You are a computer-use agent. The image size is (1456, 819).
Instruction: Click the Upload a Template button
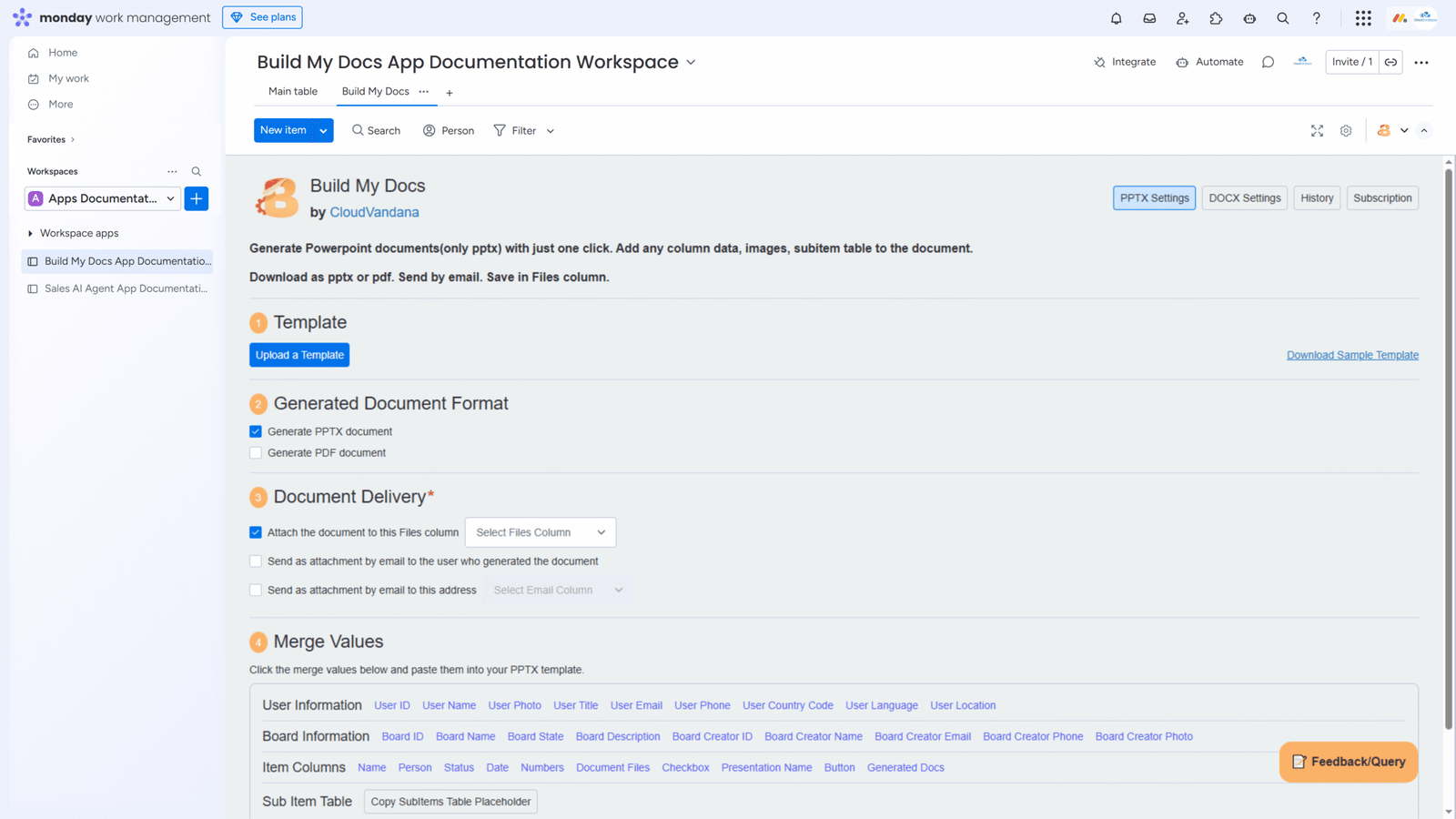point(299,355)
